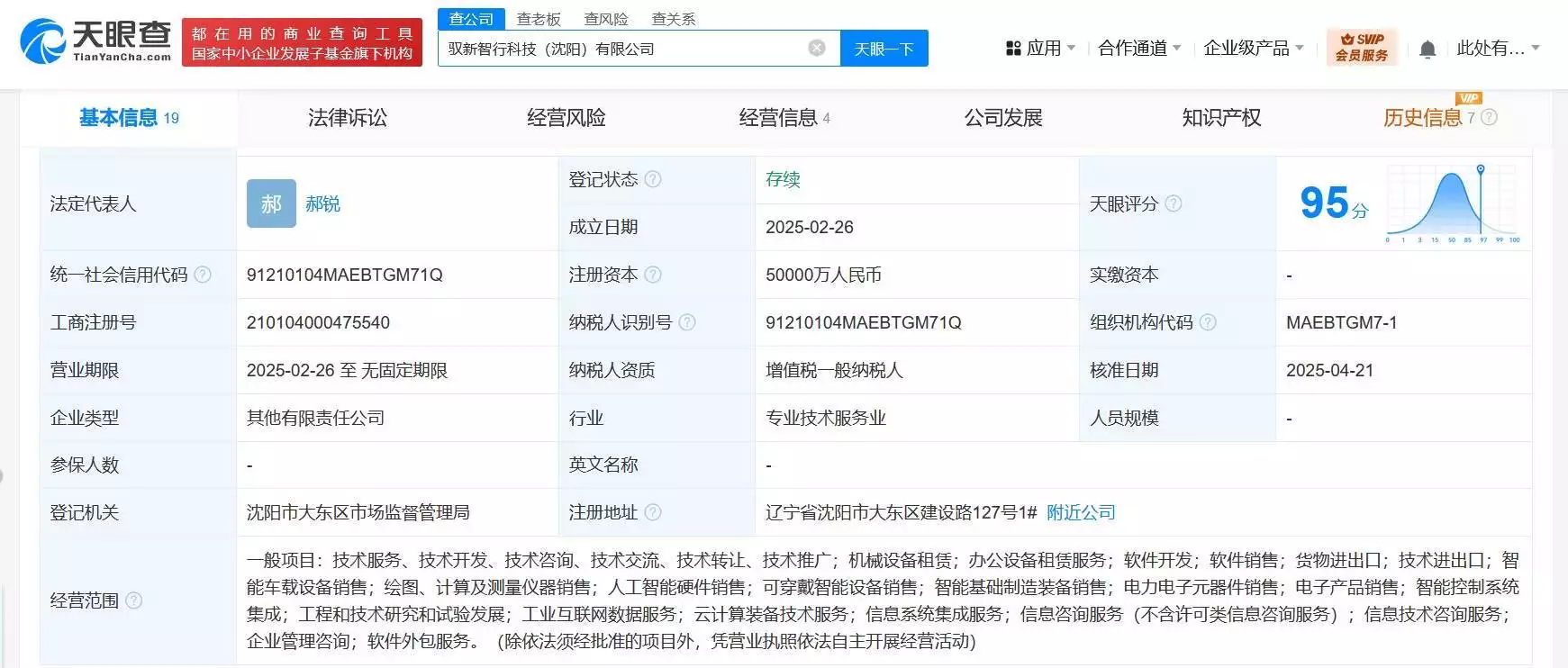Expand the 应用 dropdown menu

tap(1040, 49)
